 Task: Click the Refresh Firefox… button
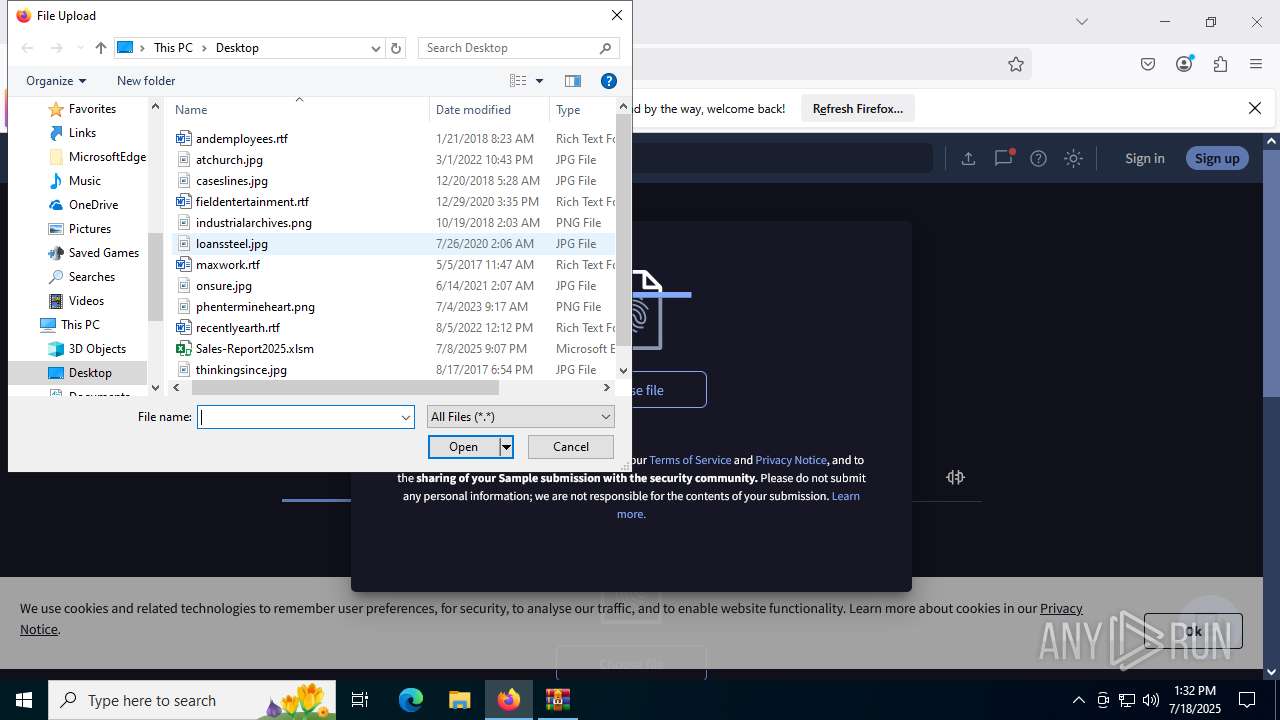click(x=858, y=108)
